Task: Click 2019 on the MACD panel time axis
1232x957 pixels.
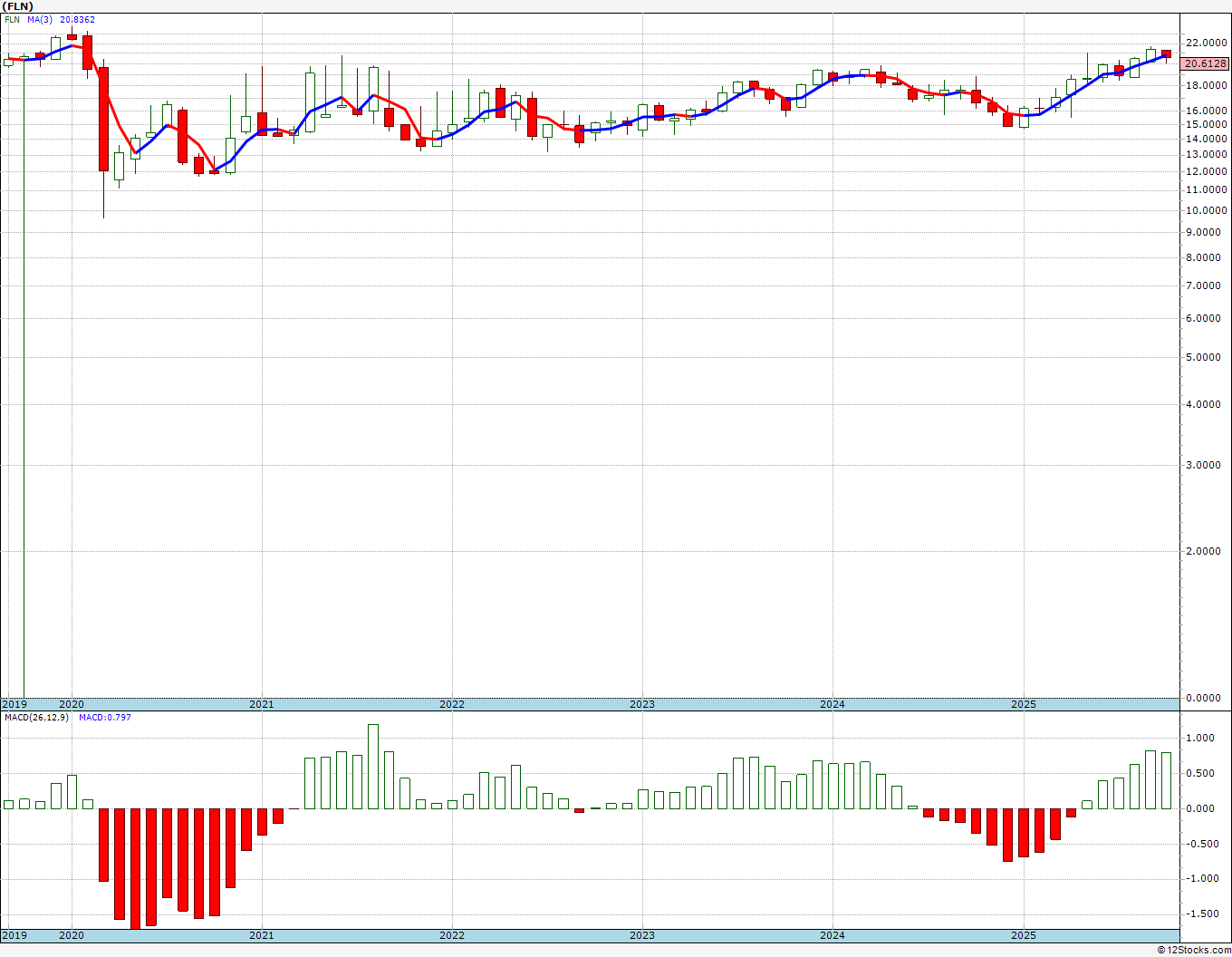Action: click(x=14, y=935)
